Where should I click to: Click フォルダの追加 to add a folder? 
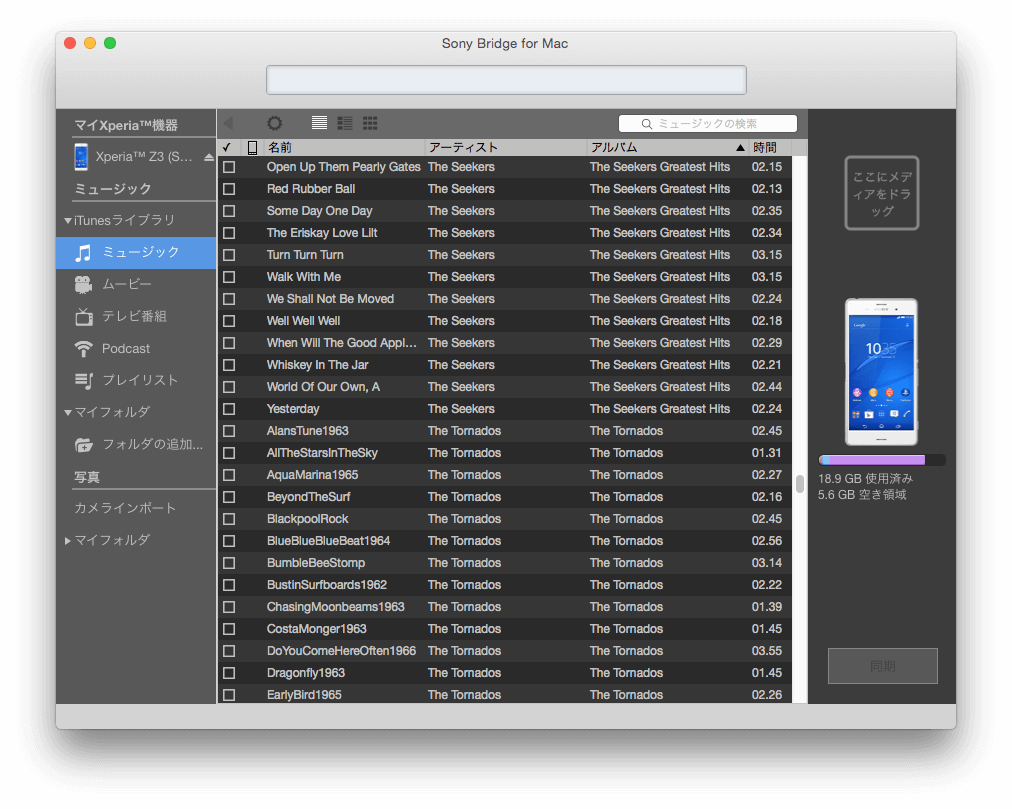153,444
